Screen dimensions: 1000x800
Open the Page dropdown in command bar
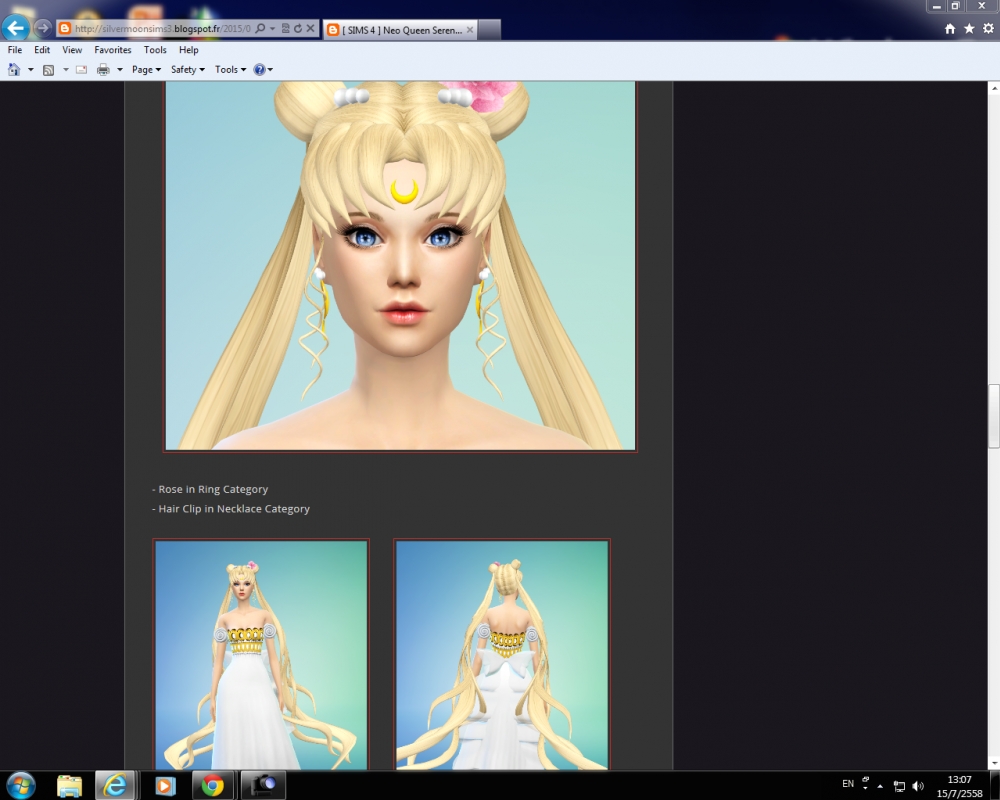click(x=146, y=70)
